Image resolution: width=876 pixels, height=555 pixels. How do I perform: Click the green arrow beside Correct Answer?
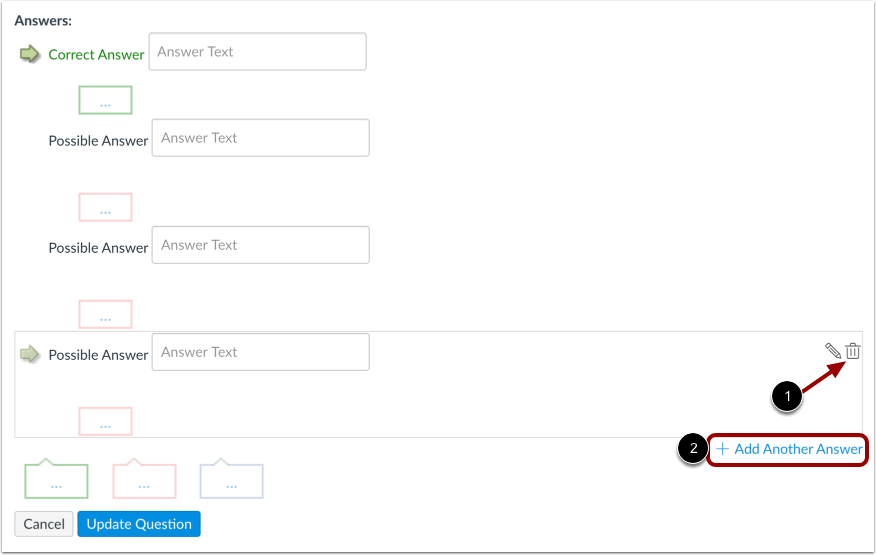point(30,54)
